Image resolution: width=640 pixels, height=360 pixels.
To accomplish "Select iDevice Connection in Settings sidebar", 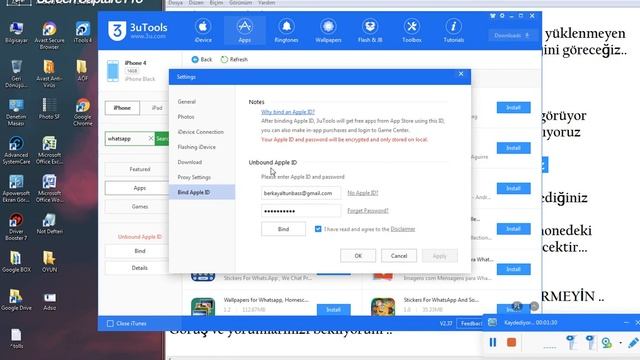I will pyautogui.click(x=200, y=132).
